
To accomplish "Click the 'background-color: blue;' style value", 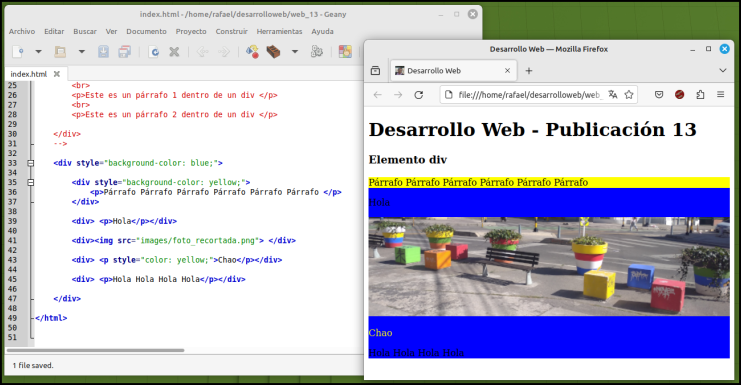I will tap(161, 163).
